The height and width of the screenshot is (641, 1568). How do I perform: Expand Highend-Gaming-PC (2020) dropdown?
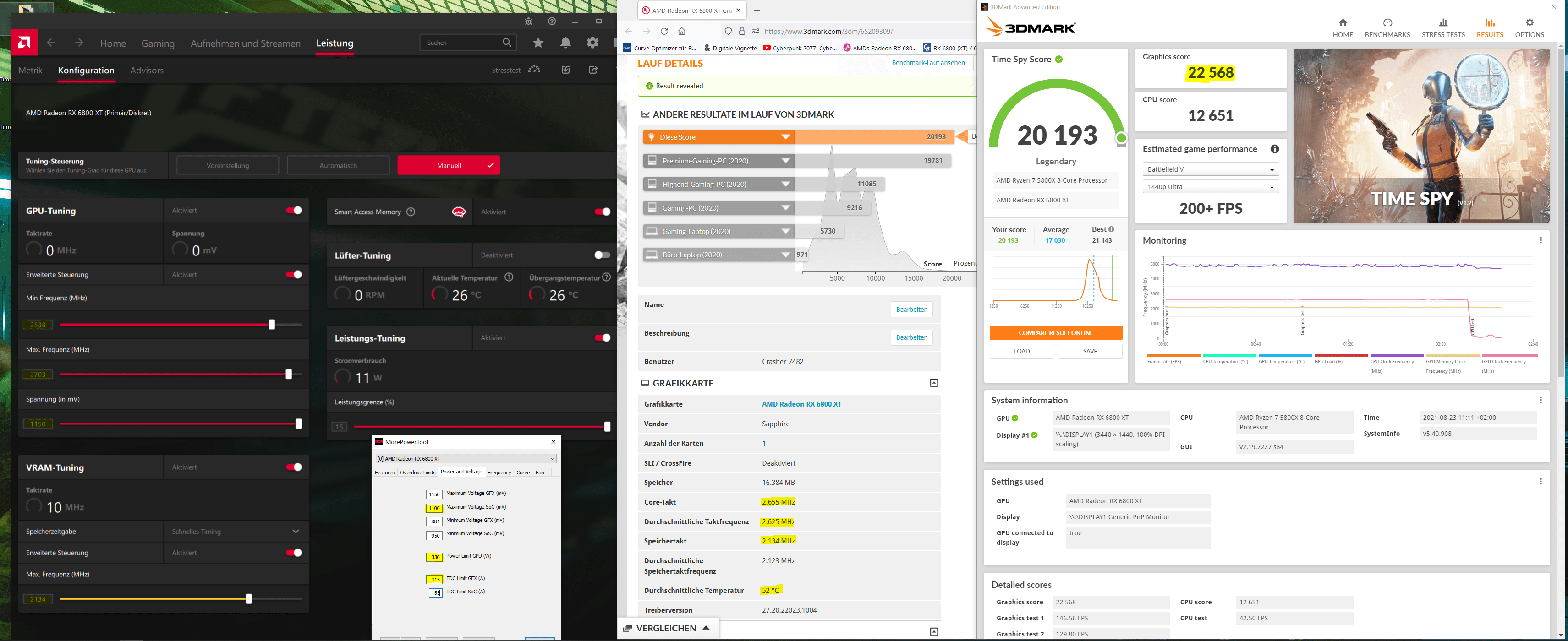(786, 184)
